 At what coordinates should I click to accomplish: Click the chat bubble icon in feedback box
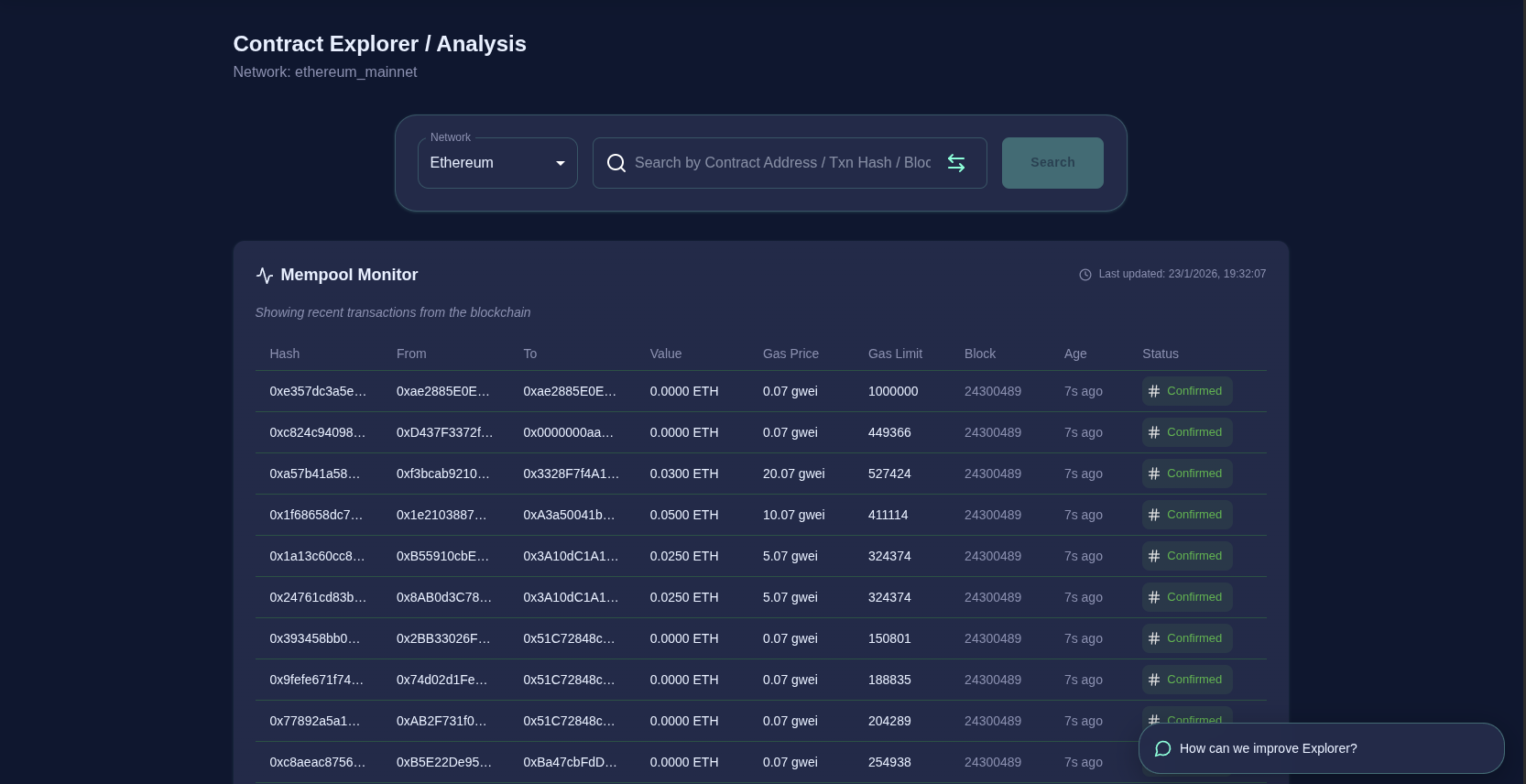pos(1163,748)
